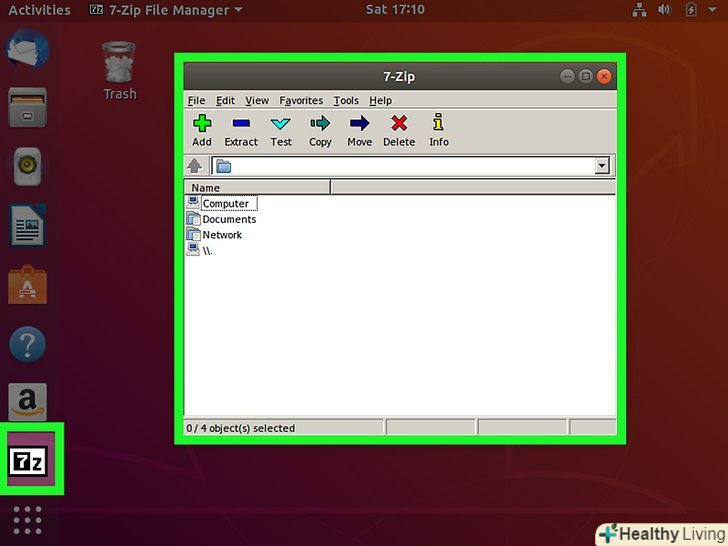The image size is (728, 546).
Task: Open the Edit menu
Action: pos(225,100)
